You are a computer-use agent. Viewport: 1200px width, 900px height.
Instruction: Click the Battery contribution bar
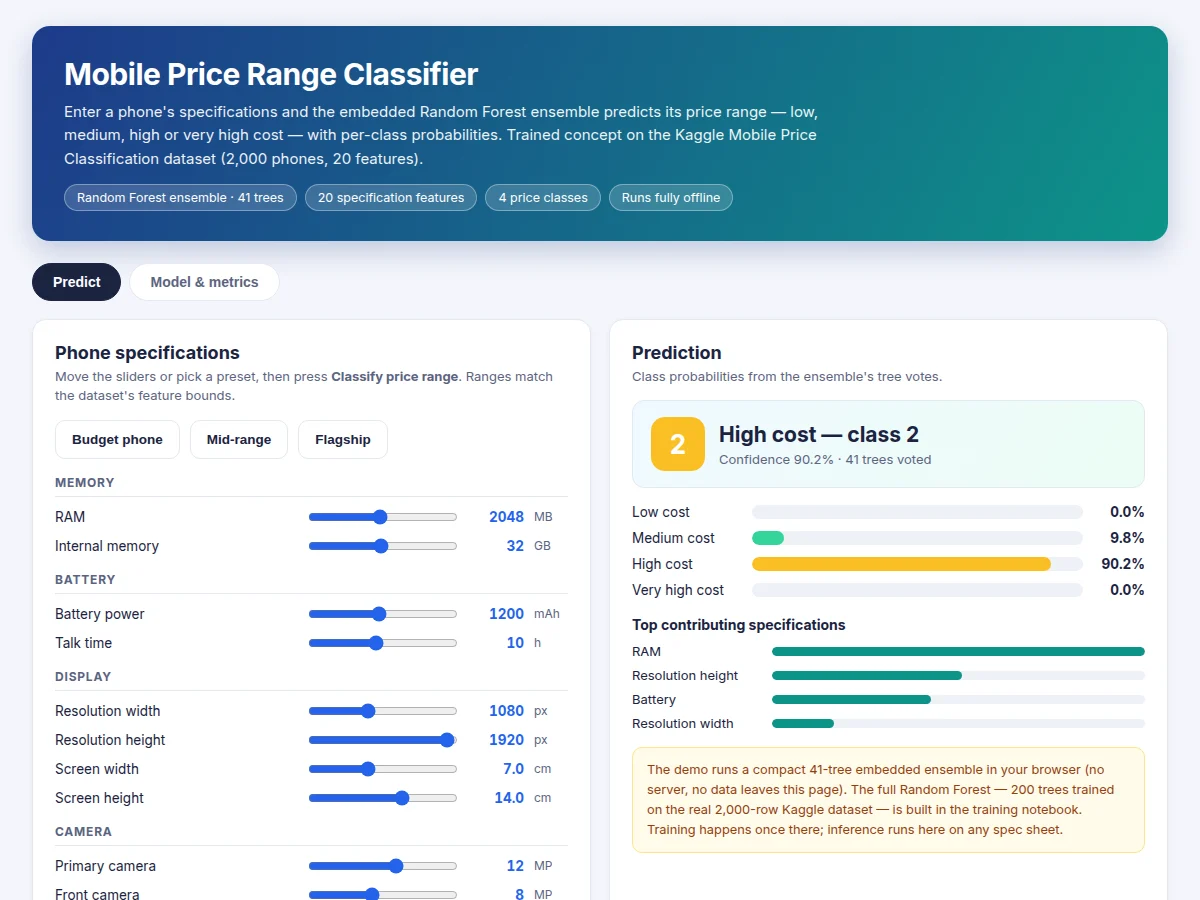958,700
